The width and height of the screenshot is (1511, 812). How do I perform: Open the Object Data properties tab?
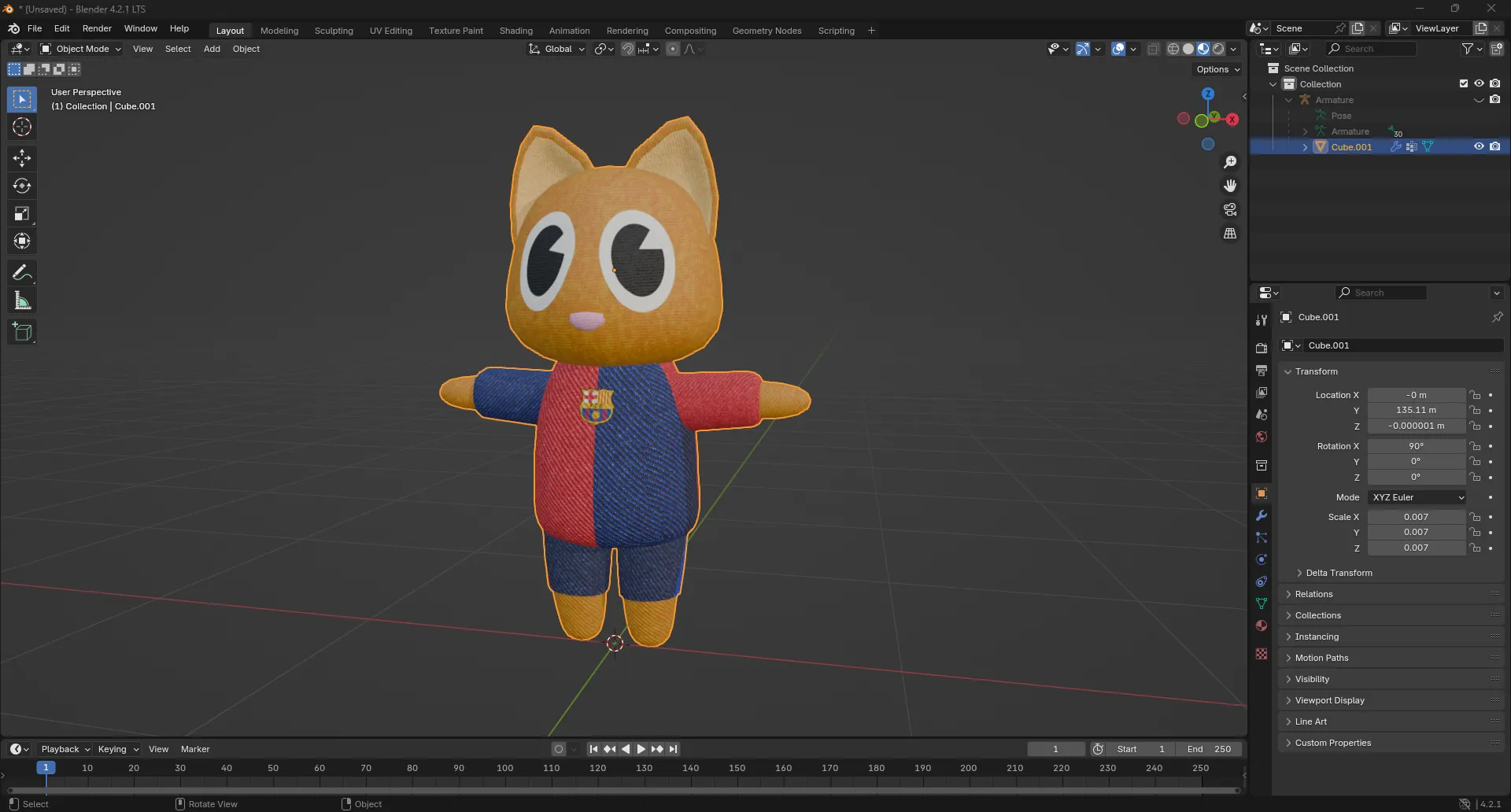pos(1262,603)
